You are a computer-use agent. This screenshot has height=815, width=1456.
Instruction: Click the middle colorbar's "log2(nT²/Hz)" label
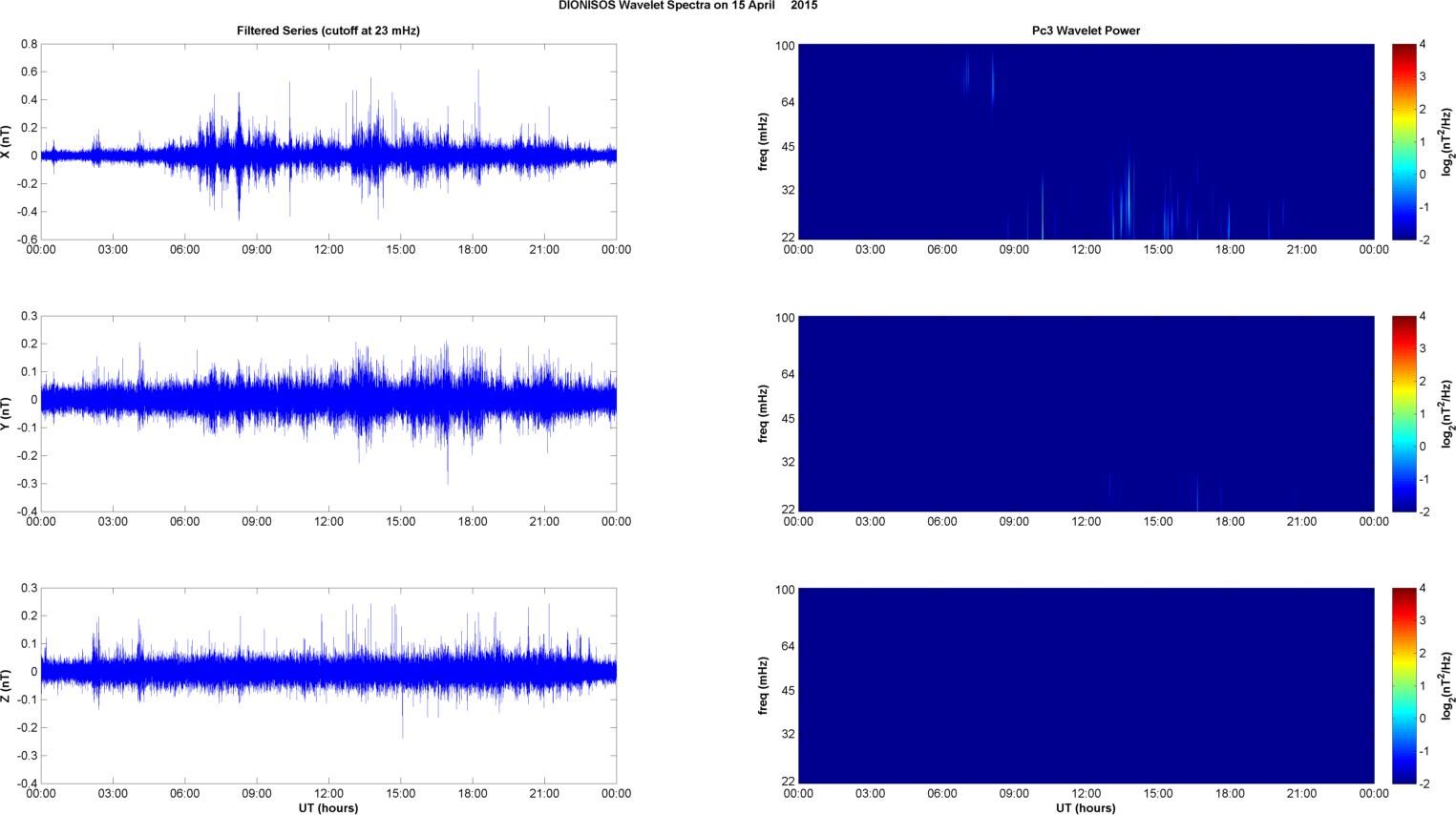tap(1447, 413)
